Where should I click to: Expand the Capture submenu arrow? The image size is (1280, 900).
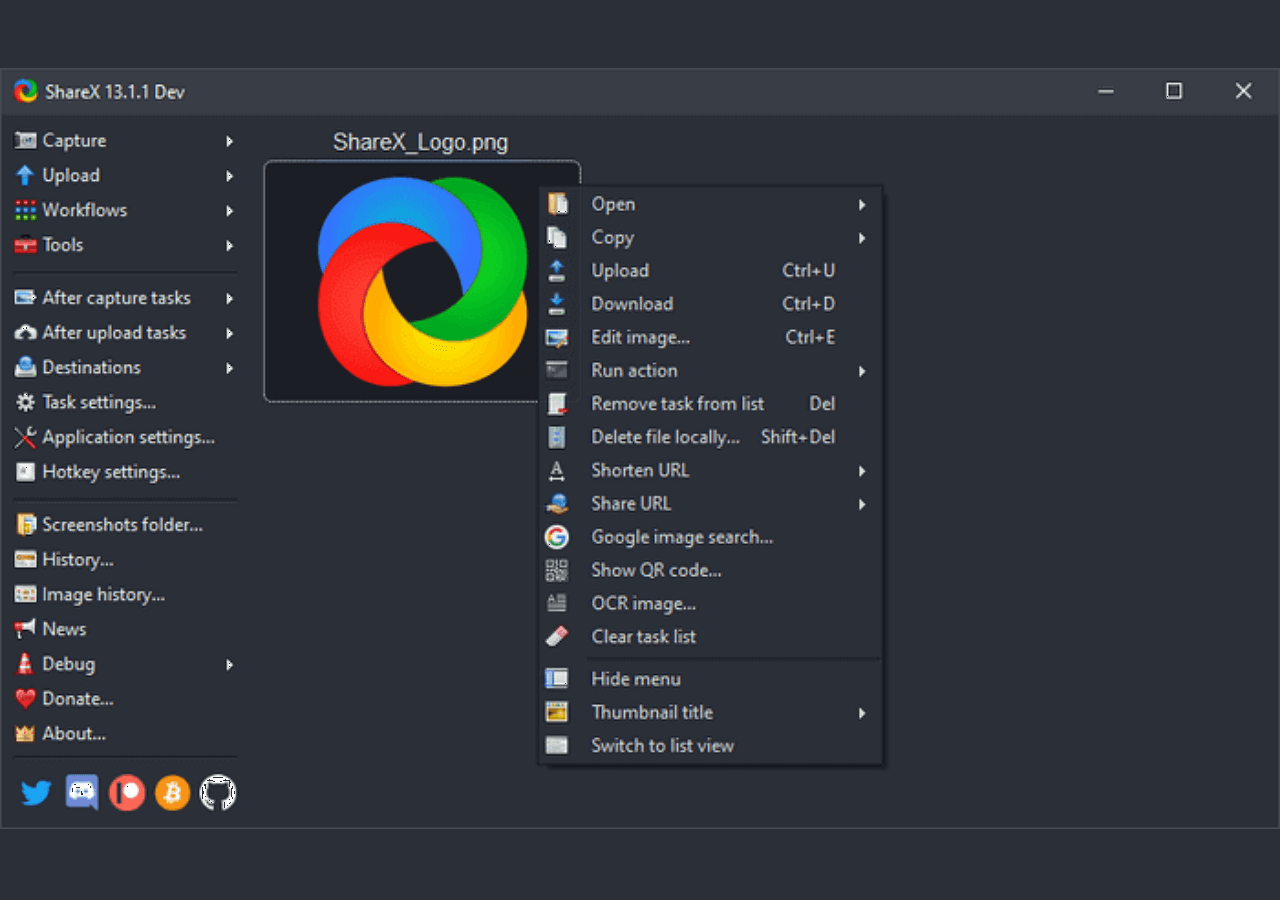tap(230, 141)
